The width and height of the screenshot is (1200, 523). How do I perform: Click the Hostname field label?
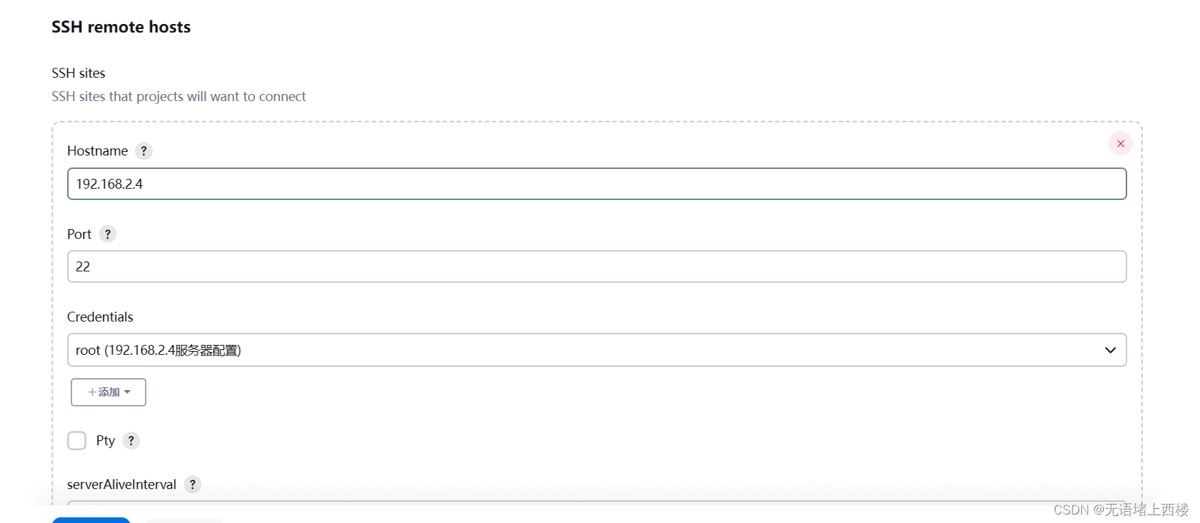97,151
